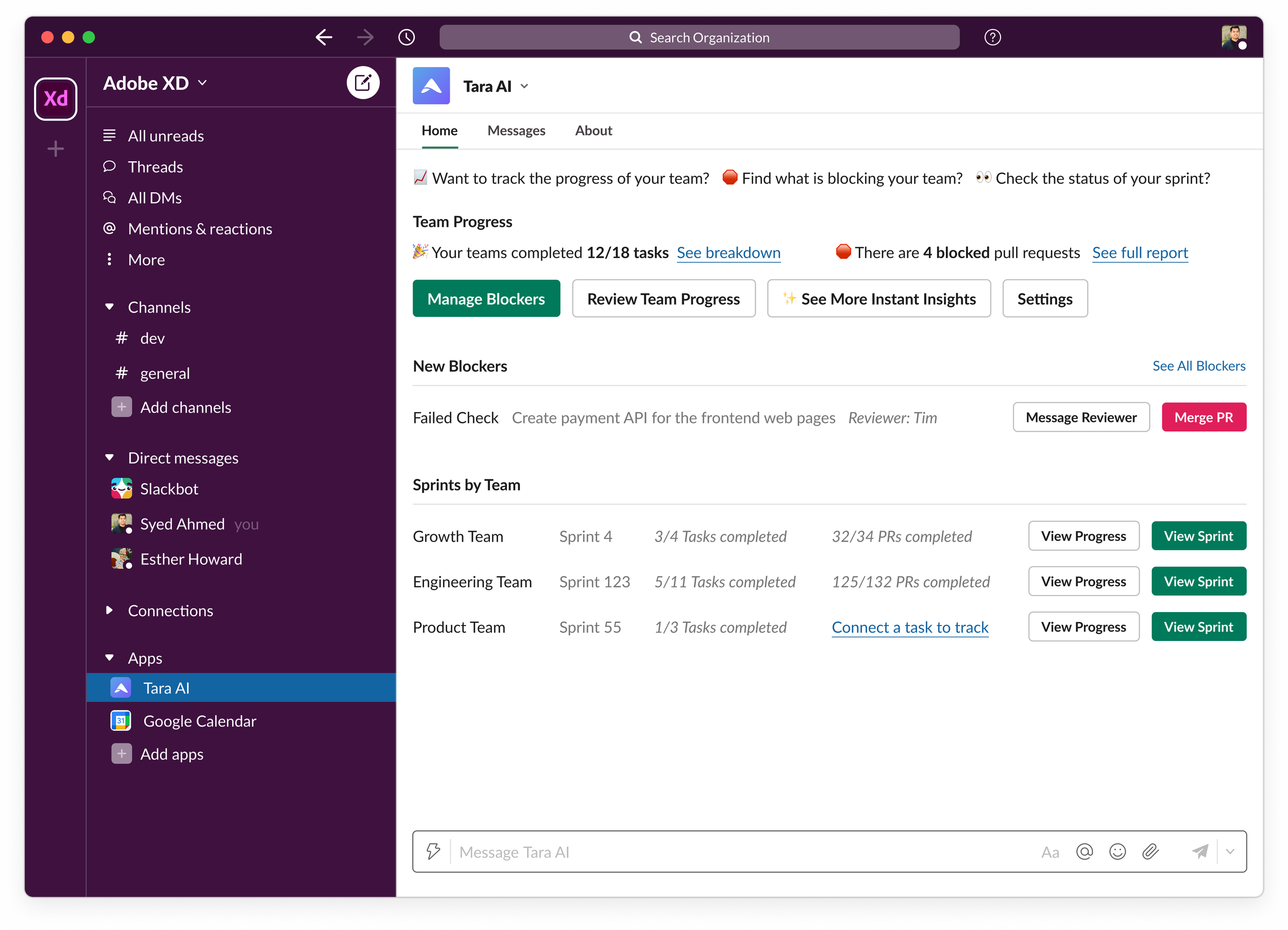Viewport: 1288px width, 930px height.
Task: Collapse the Channels section
Action: click(110, 307)
